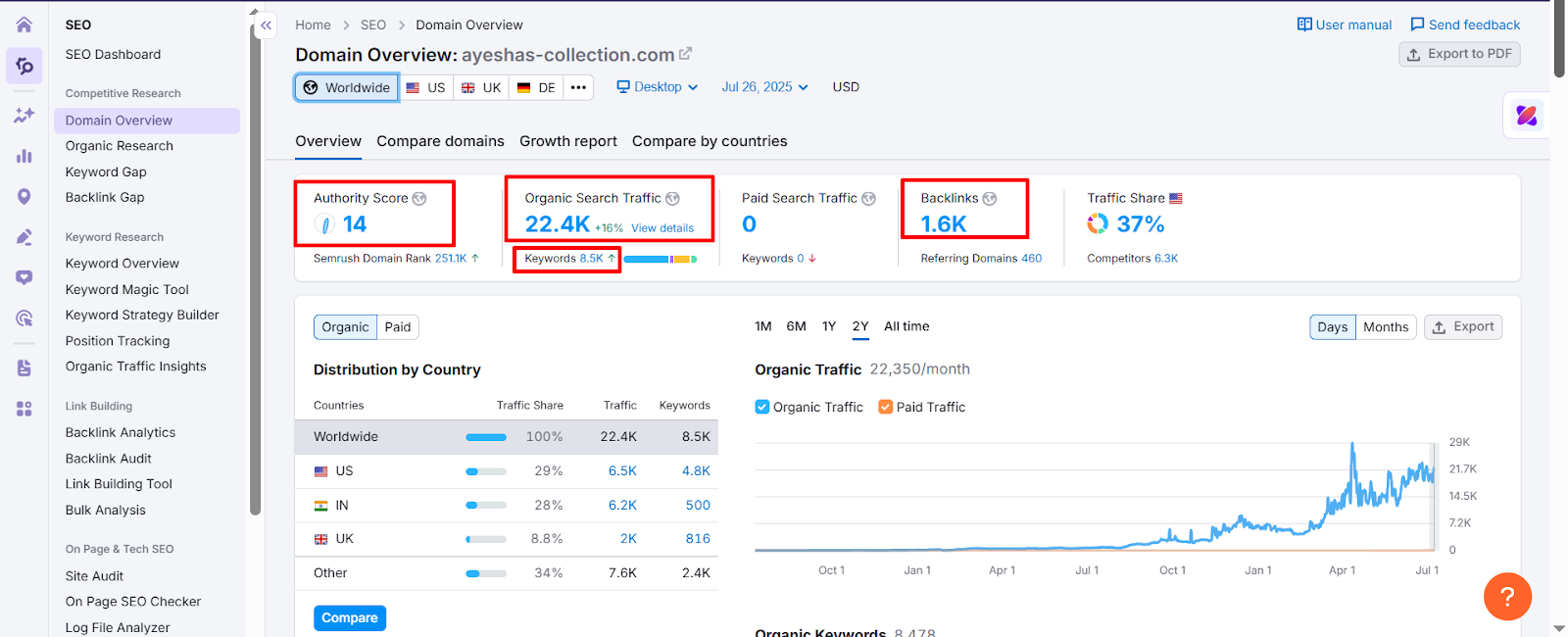This screenshot has width=1568, height=637.
Task: Click the Paid Search Traffic info icon
Action: (x=868, y=198)
